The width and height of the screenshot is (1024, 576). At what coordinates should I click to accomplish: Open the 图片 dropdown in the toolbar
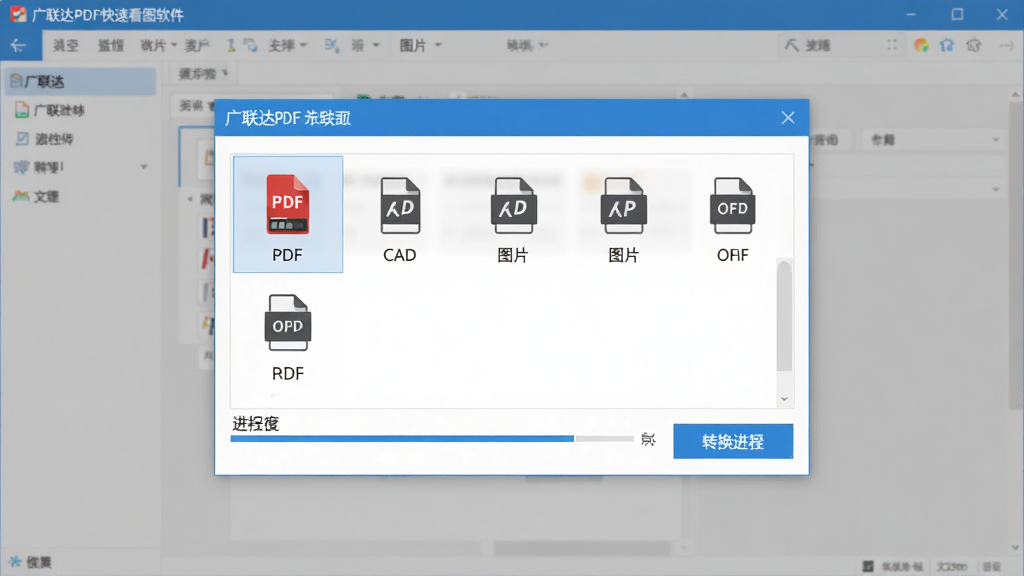(x=421, y=46)
